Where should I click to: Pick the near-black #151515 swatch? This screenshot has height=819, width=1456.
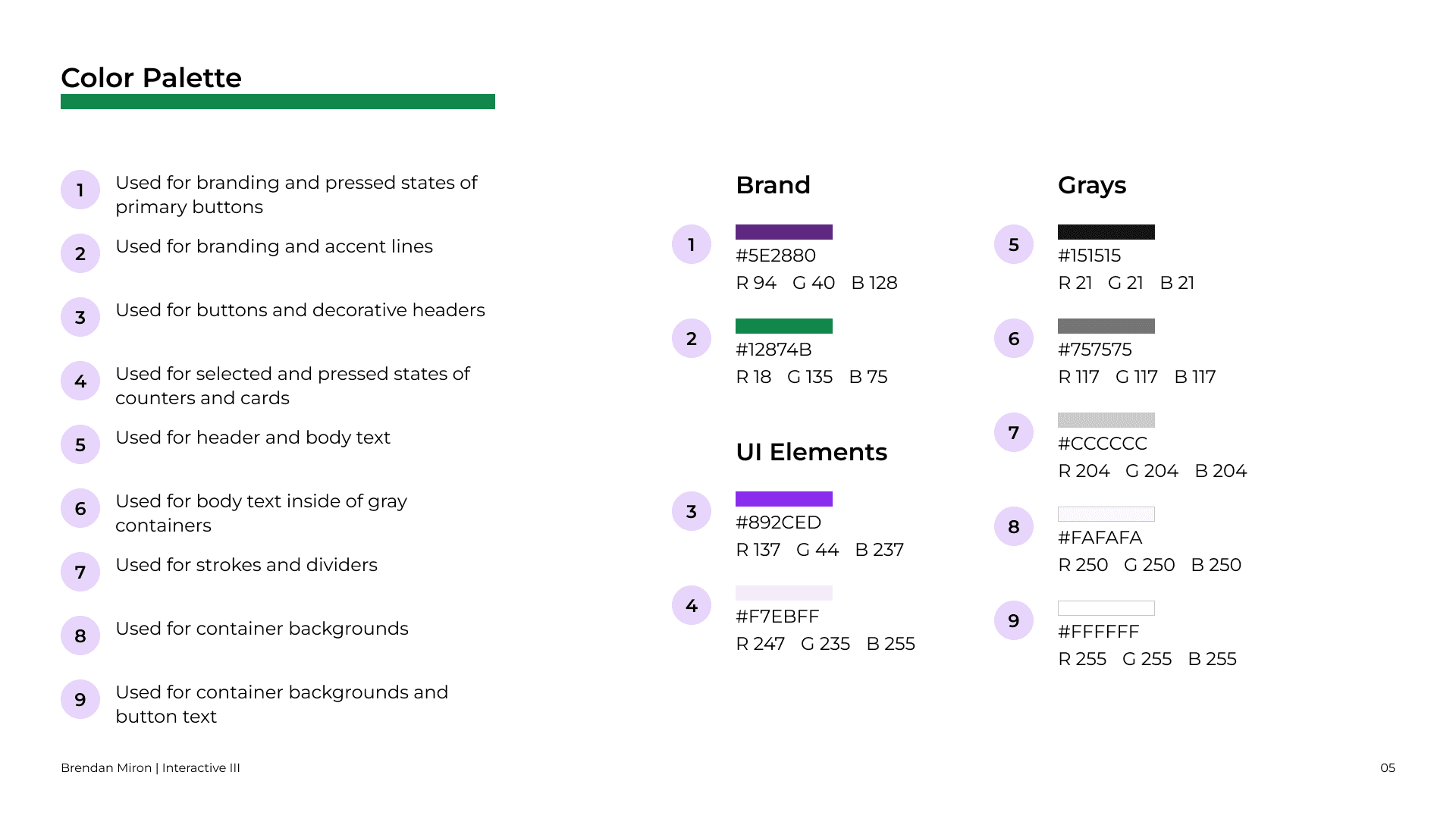point(1106,232)
